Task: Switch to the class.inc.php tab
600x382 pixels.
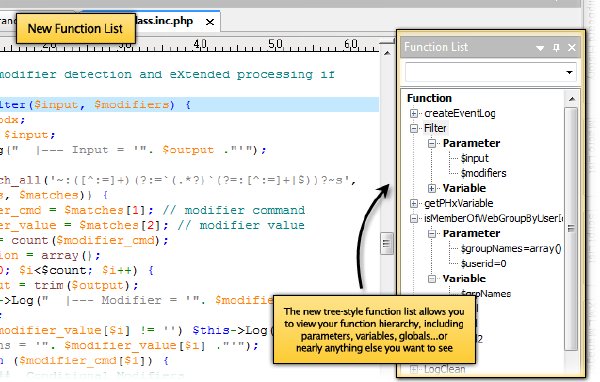Action: coord(165,21)
